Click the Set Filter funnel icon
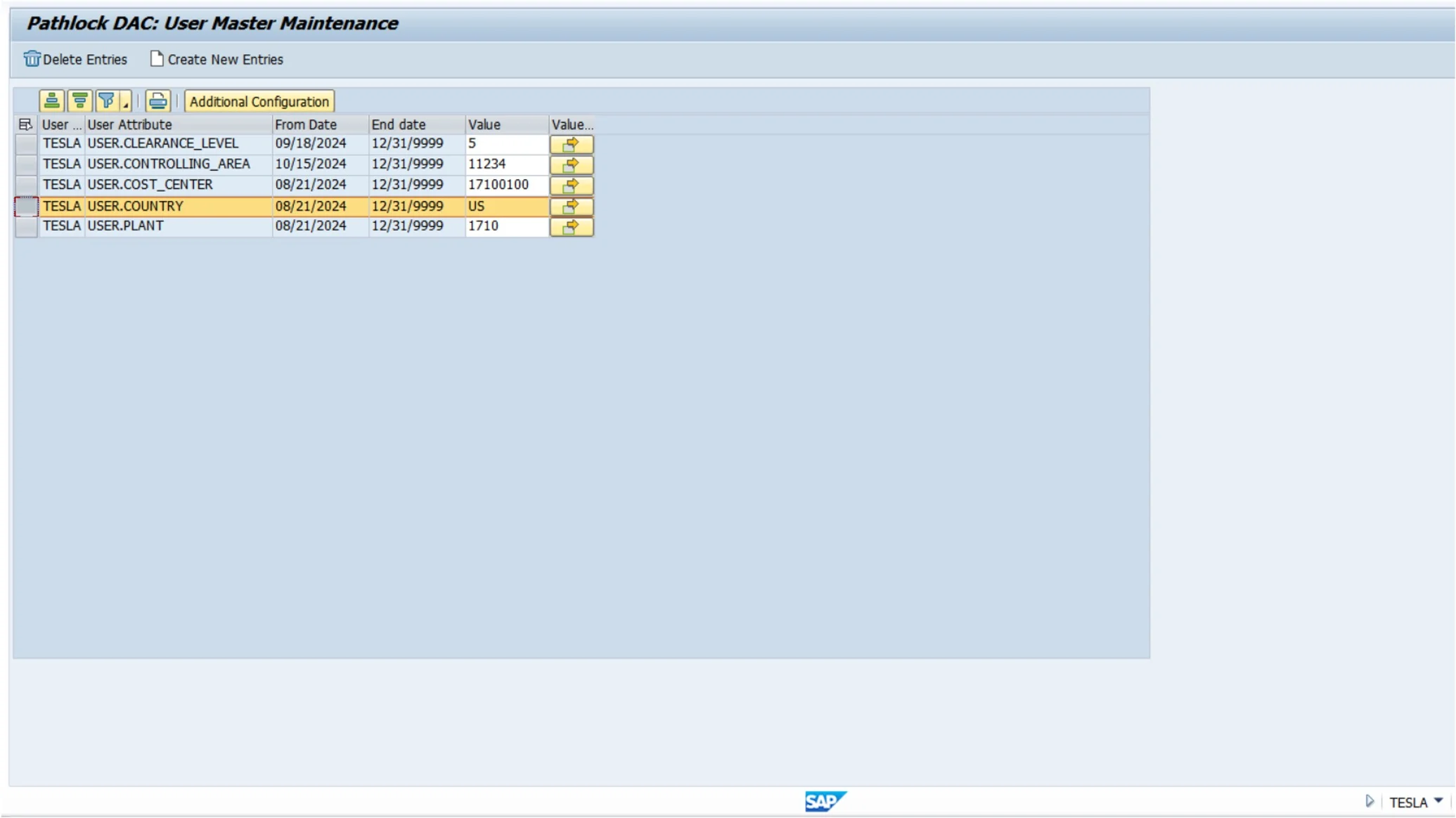The image size is (1456, 818). [x=106, y=101]
